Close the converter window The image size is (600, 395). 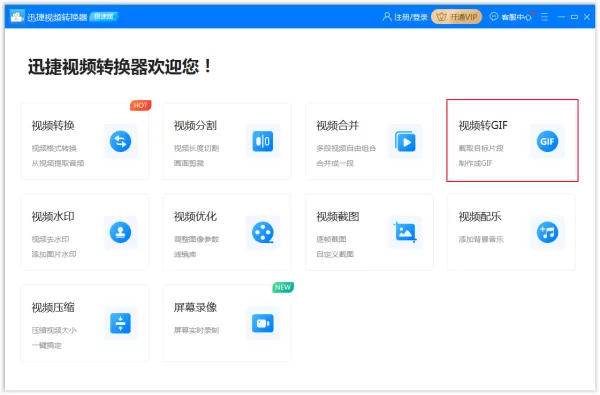pyautogui.click(x=587, y=17)
